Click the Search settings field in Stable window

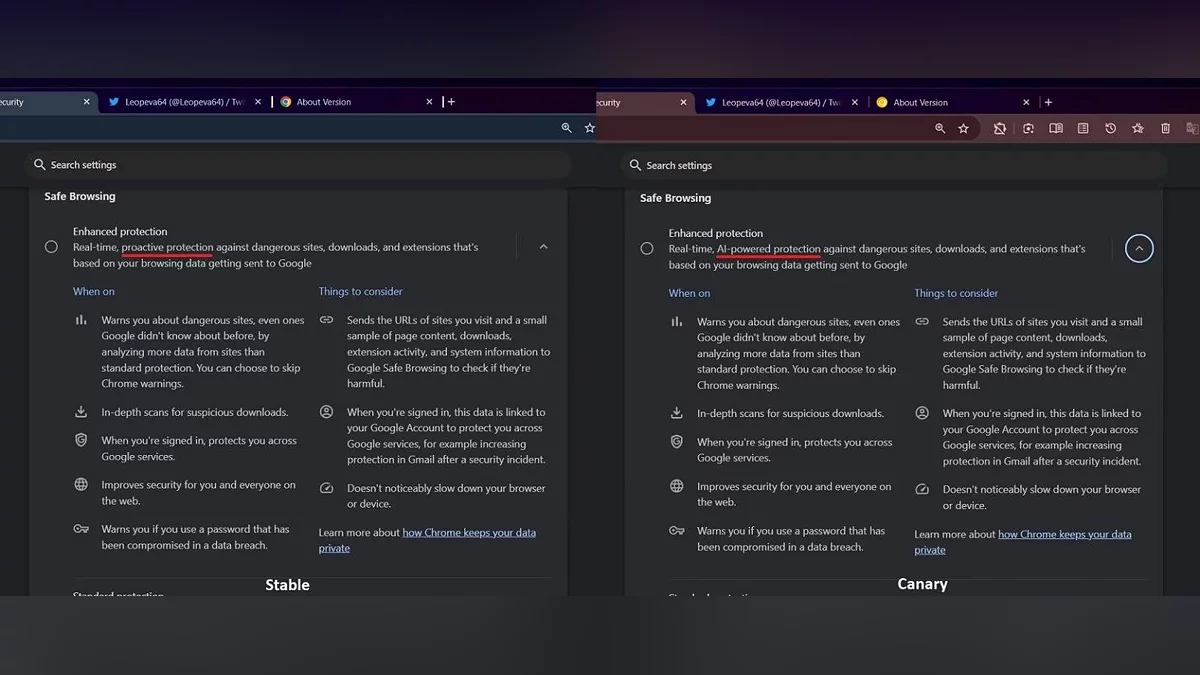(300, 165)
